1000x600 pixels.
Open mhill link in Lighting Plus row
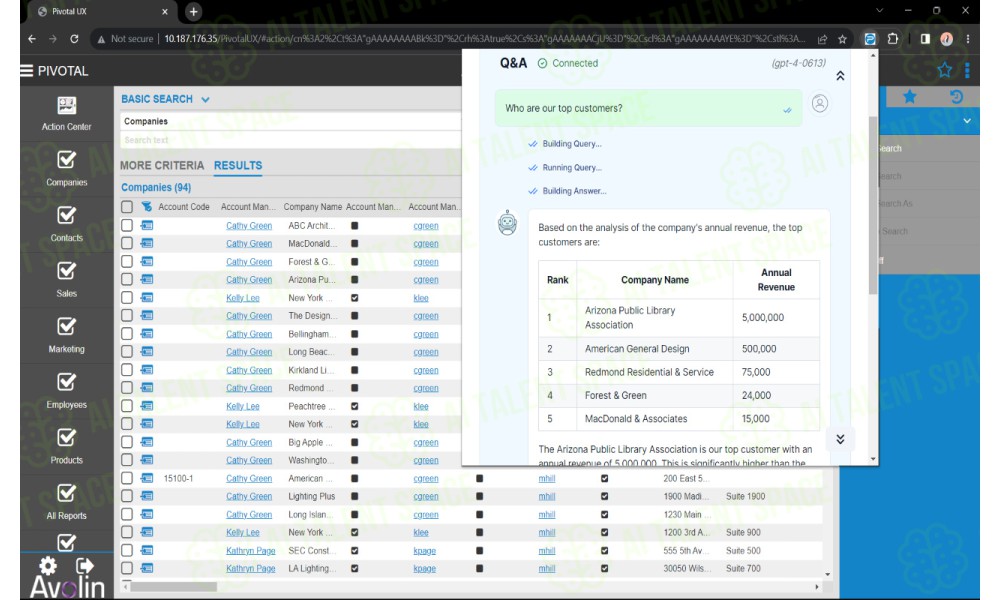click(x=547, y=496)
